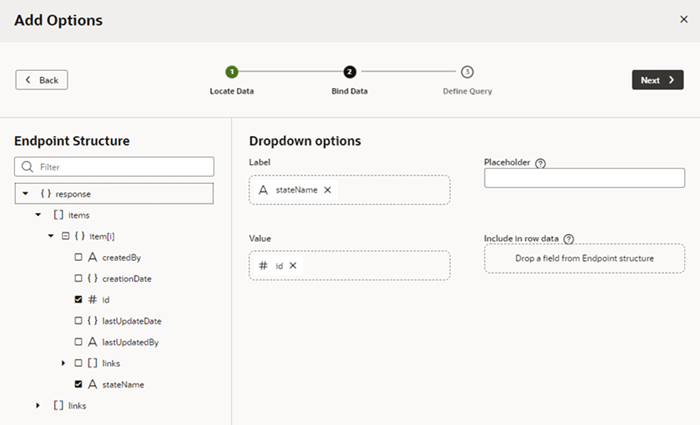Screen dimensions: 700x425
Task: Click the Next chevron arrow icon
Action: [x=671, y=79]
